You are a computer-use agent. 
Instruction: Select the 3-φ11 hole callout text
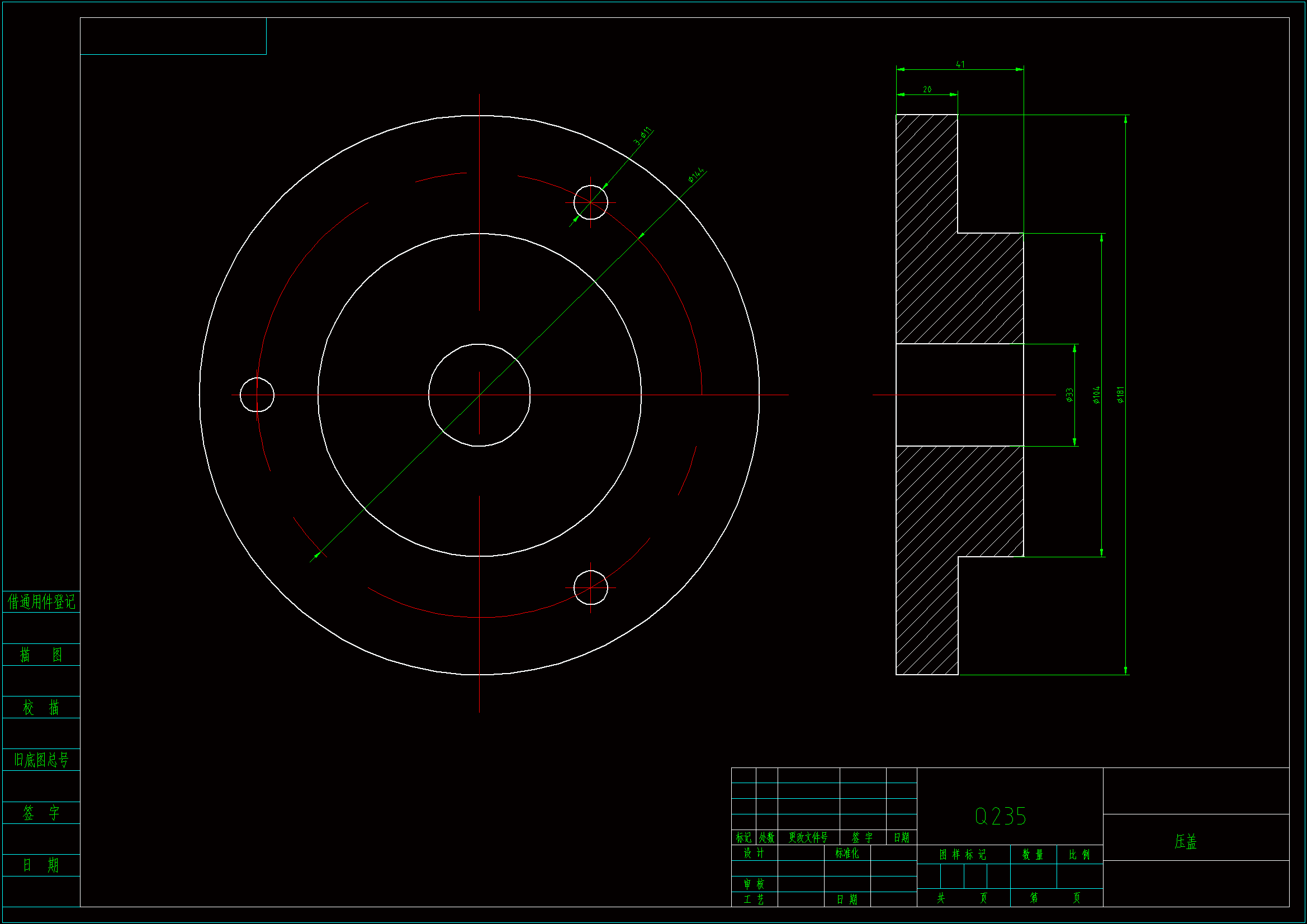643,135
